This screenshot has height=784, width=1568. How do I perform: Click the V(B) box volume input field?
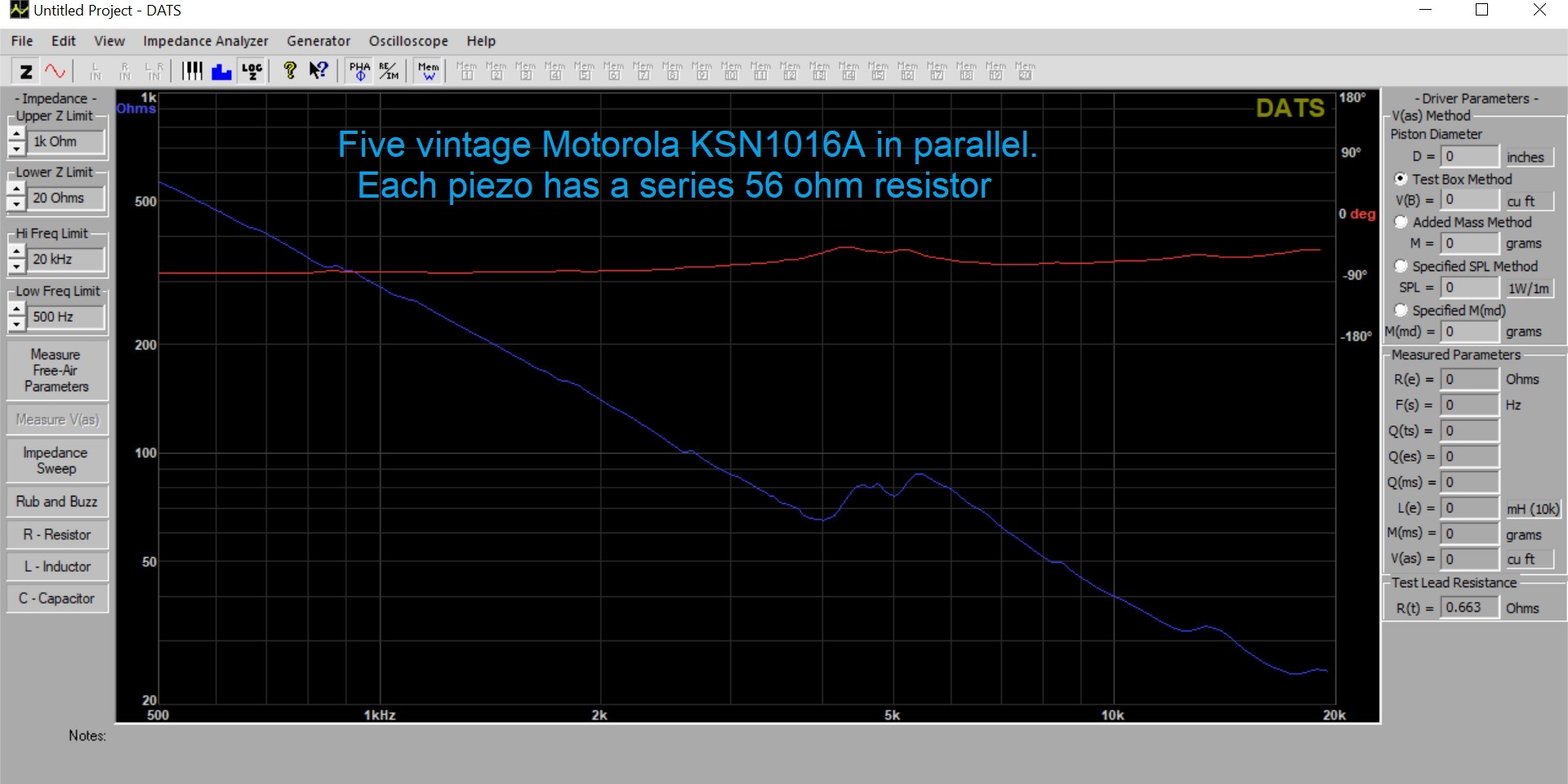pyautogui.click(x=1469, y=200)
